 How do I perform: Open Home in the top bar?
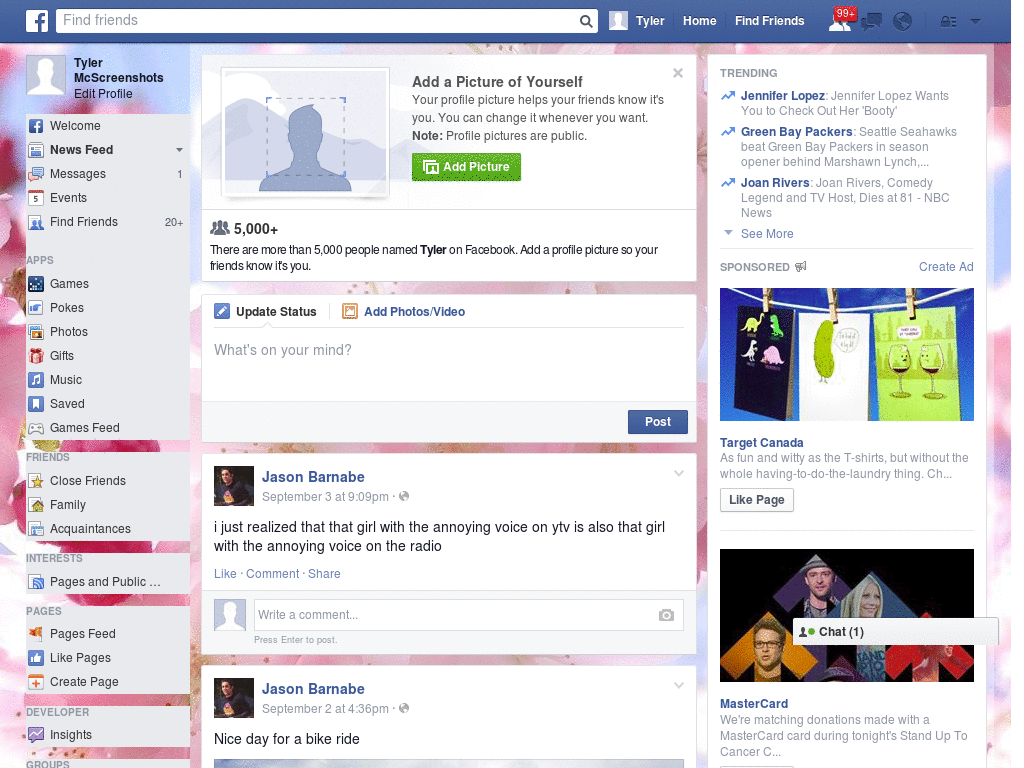coord(699,21)
